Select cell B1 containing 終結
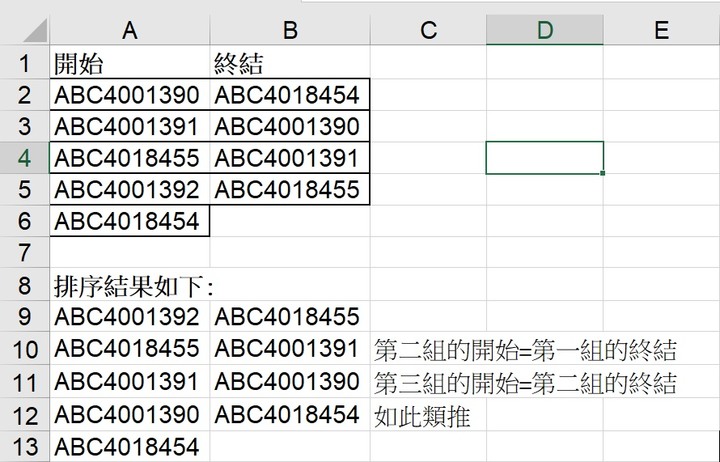 pos(290,65)
